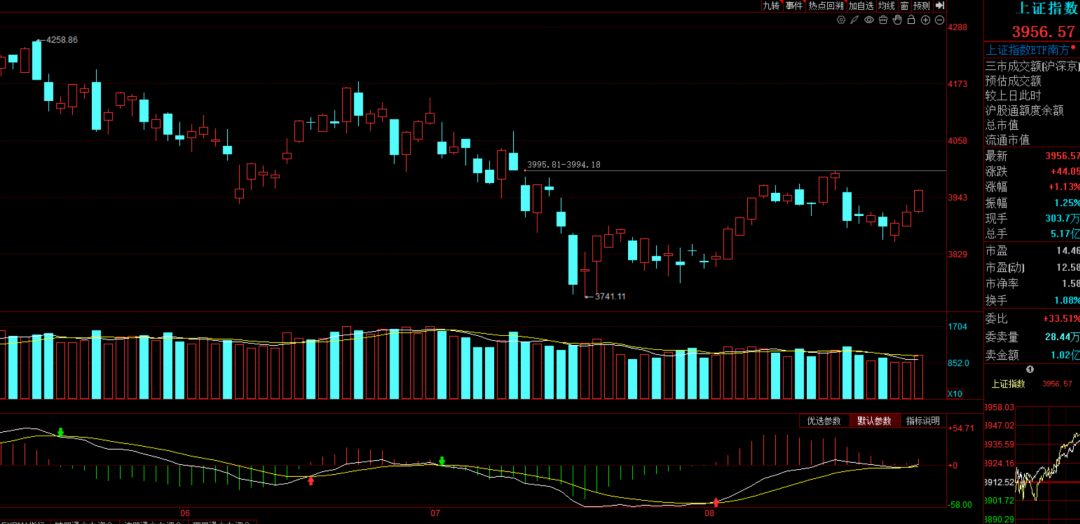Screen dimensions: 1080x524
Task: Click the large 3956.57 price value
Action: (1043, 32)
